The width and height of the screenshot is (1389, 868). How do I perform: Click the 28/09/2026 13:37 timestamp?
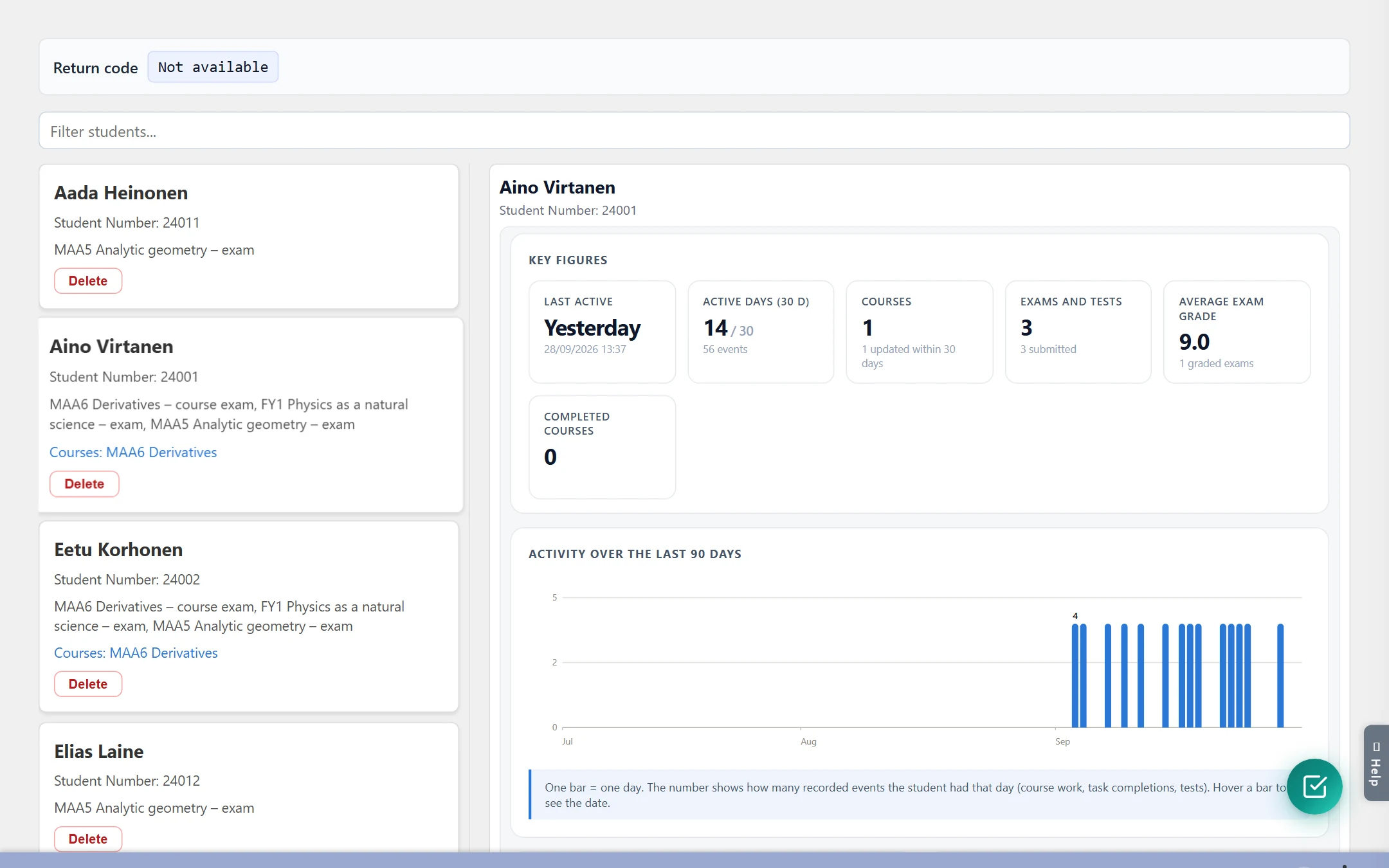[x=585, y=349]
